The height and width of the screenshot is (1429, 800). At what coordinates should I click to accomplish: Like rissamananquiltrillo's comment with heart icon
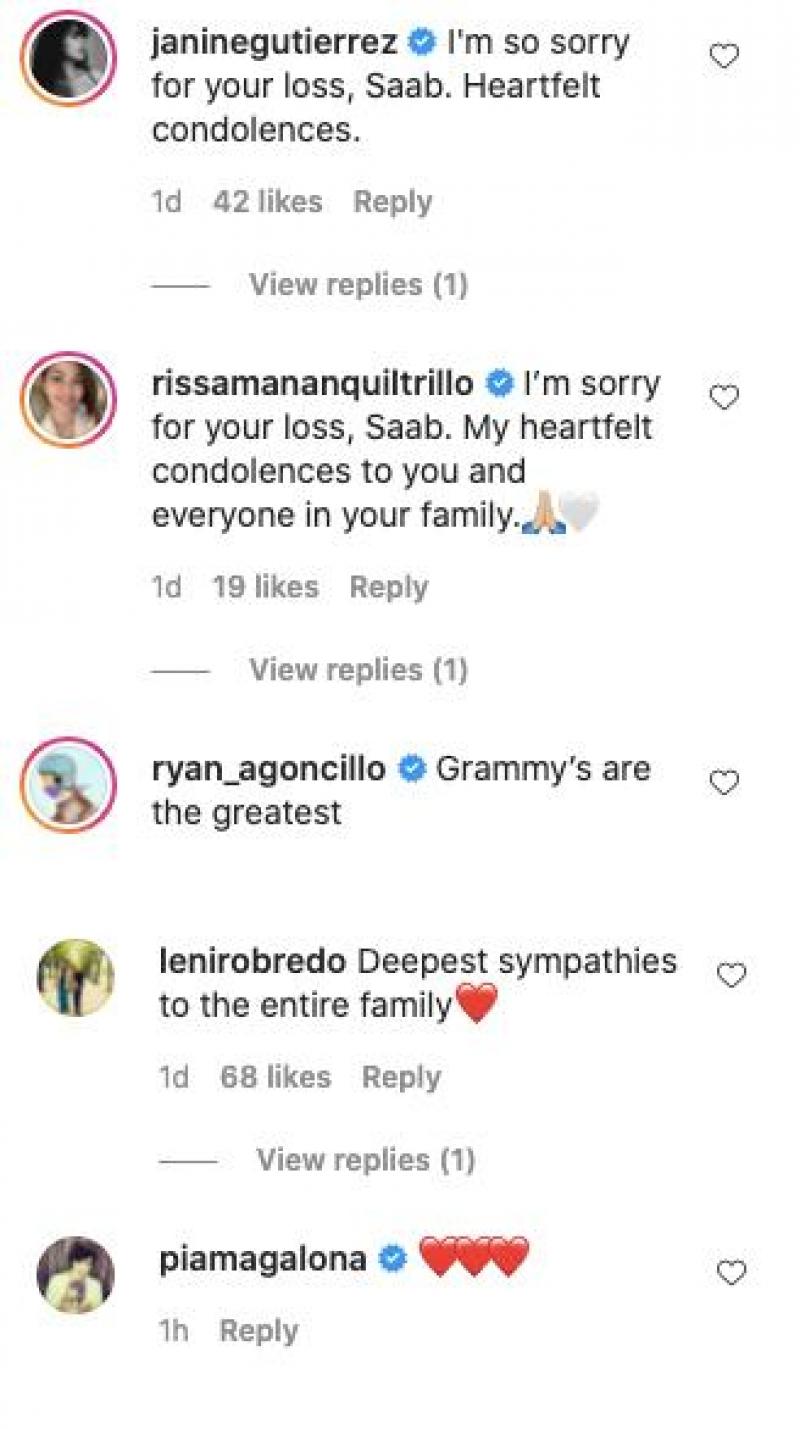tap(723, 398)
